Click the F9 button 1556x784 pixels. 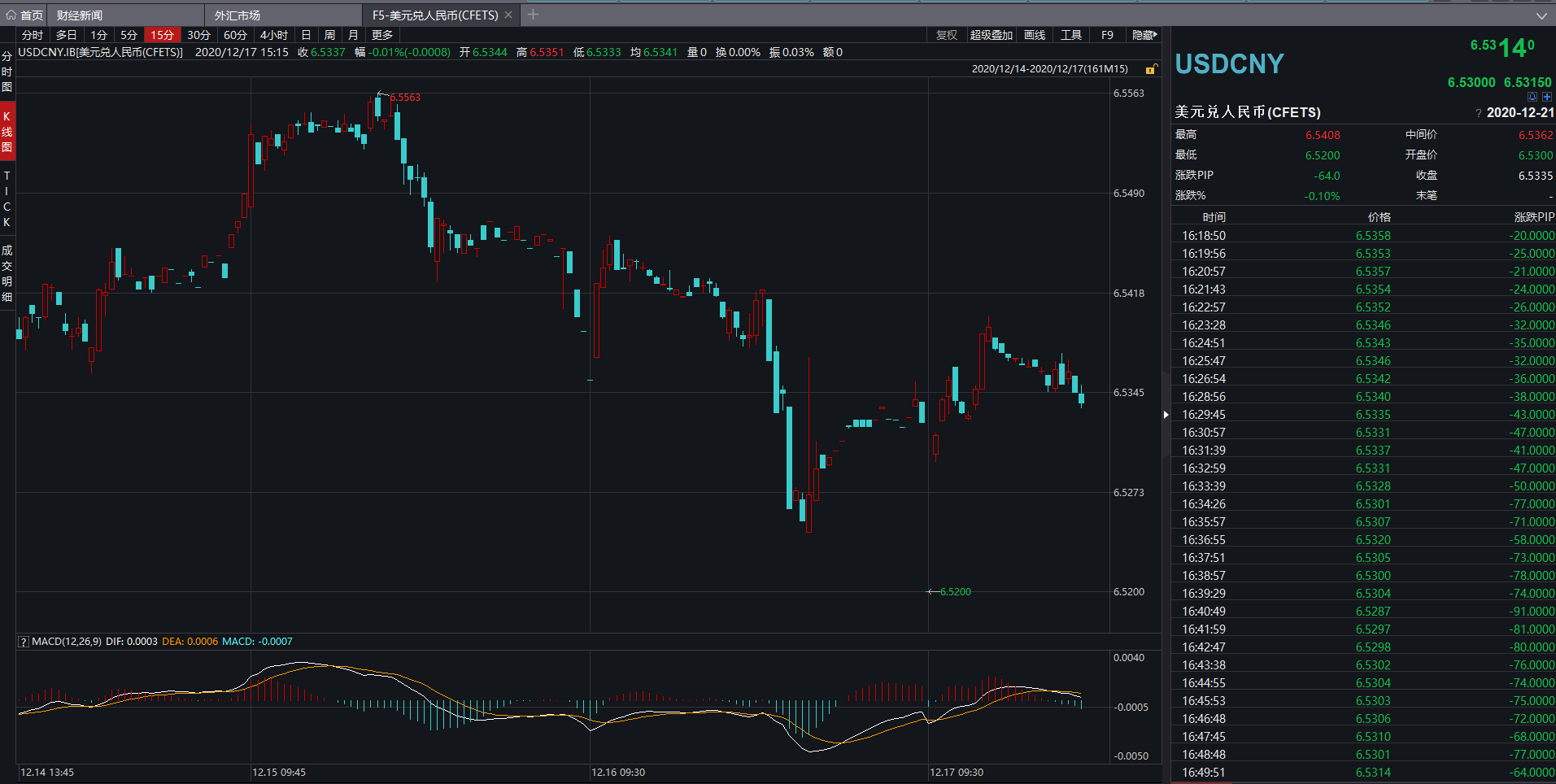click(x=1107, y=35)
